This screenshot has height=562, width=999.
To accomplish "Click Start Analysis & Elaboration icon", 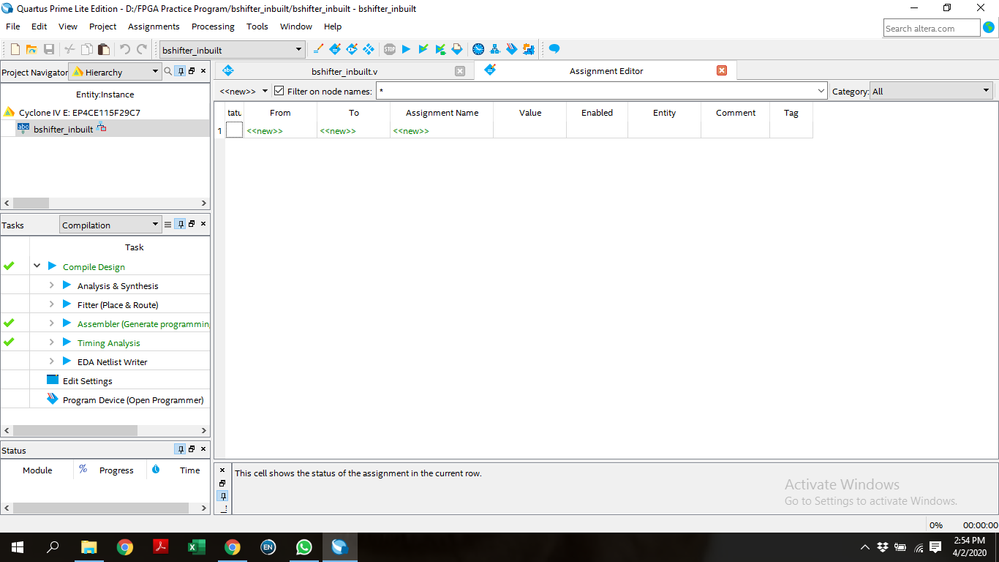I will pyautogui.click(x=423, y=49).
